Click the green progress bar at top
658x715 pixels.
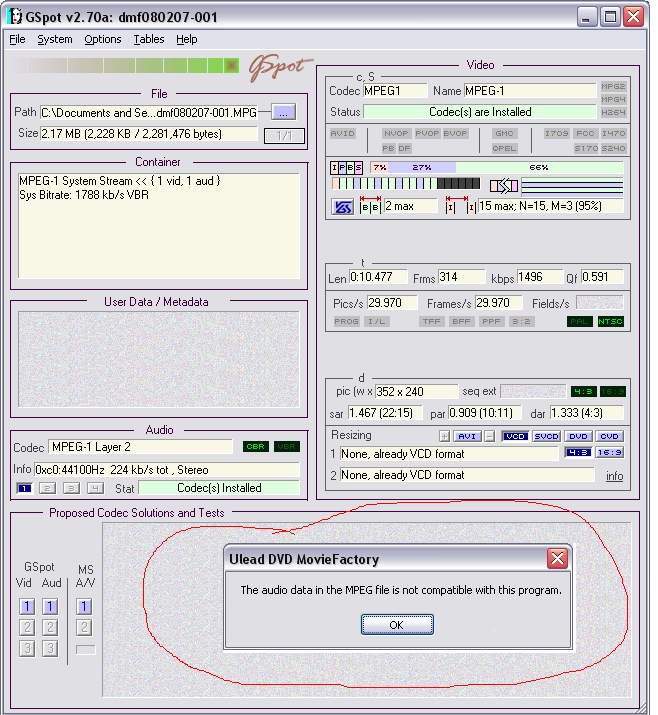click(x=126, y=66)
